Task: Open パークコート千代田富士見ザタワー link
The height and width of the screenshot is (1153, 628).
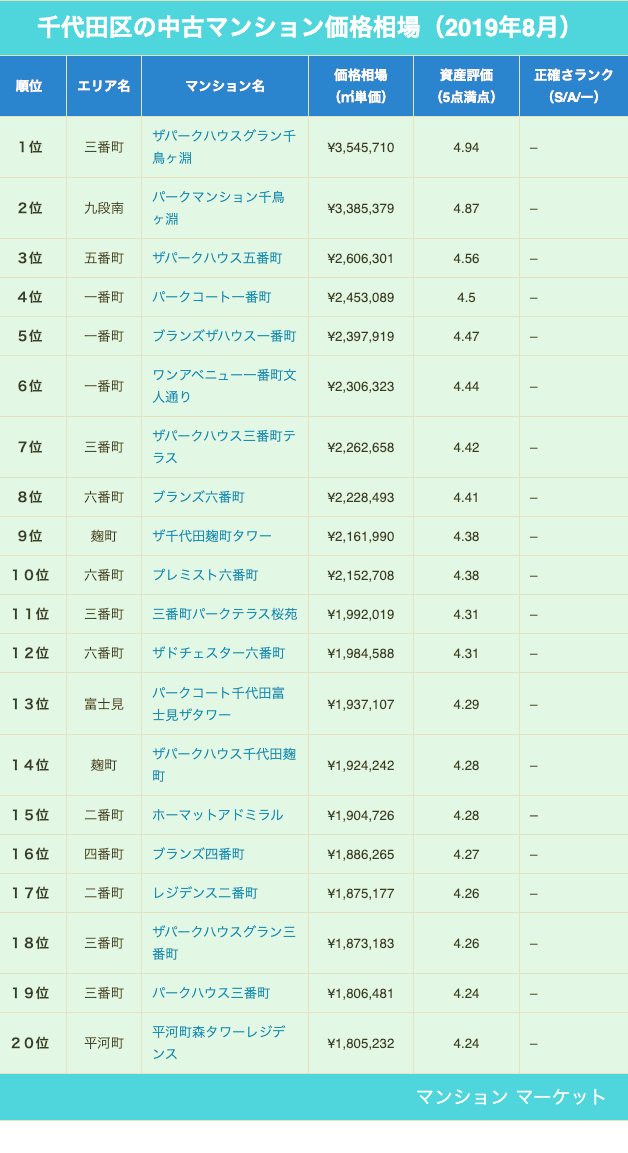Action: [218, 703]
